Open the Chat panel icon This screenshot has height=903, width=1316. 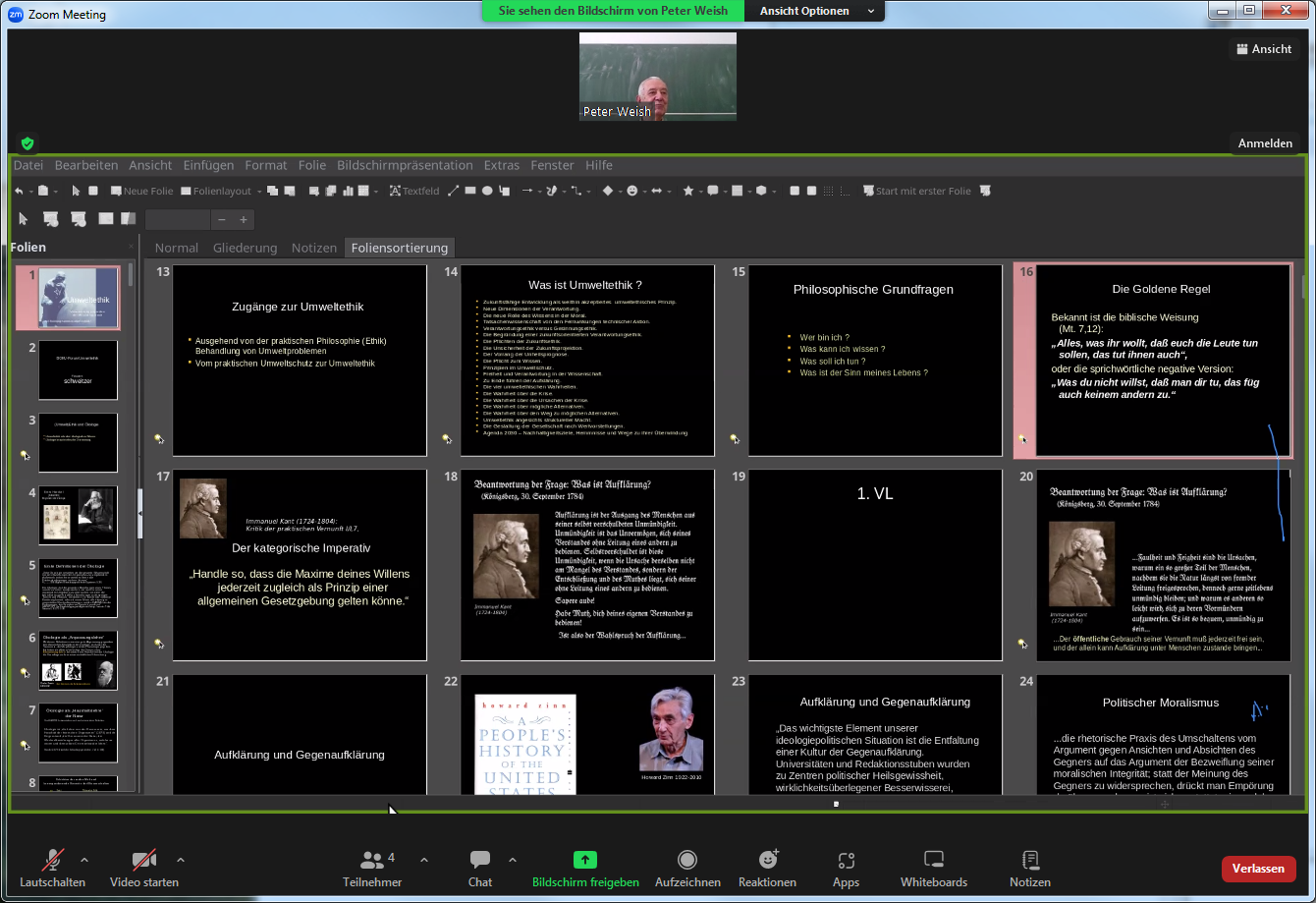click(x=480, y=861)
